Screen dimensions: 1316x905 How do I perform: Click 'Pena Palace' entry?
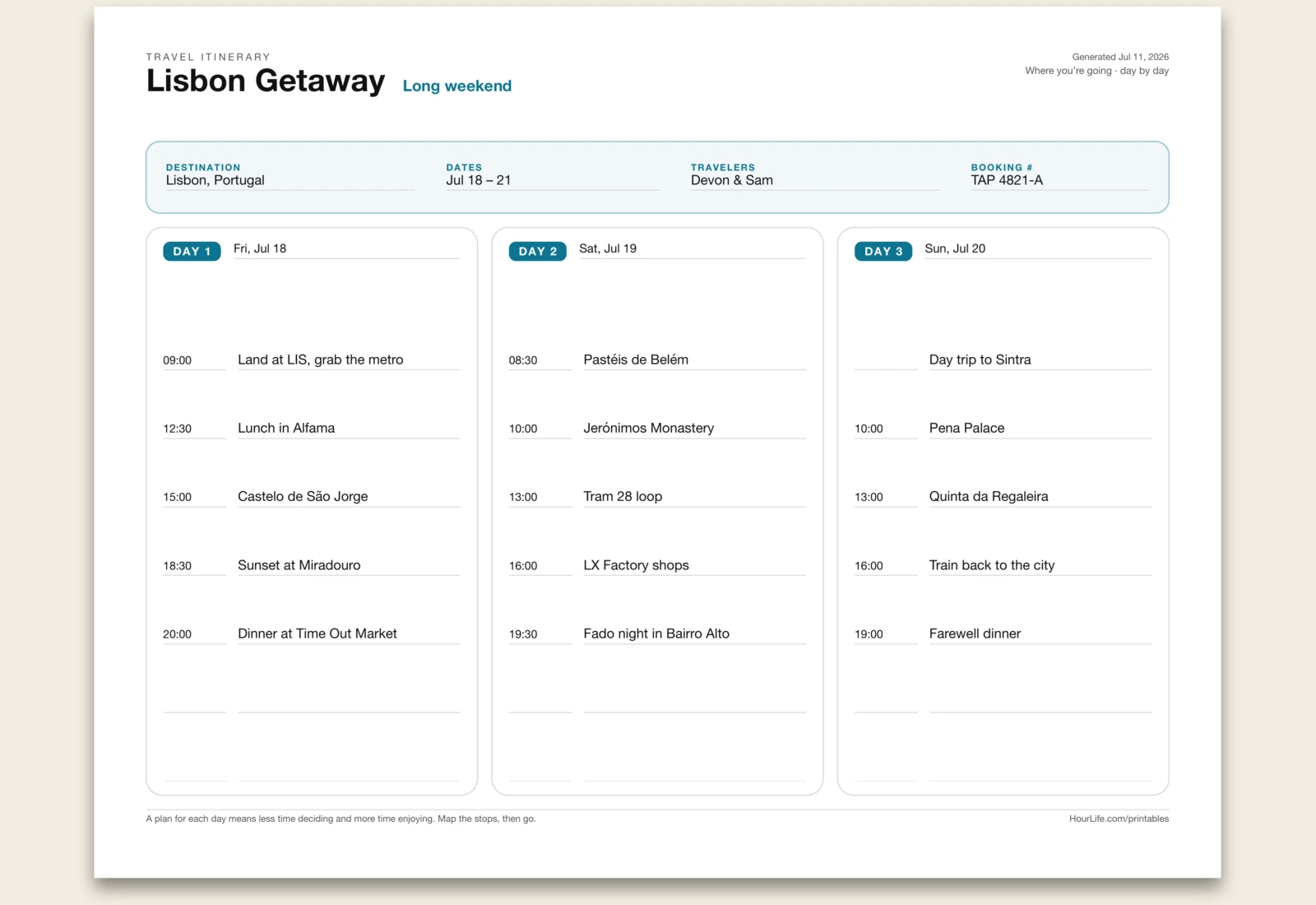(x=967, y=428)
